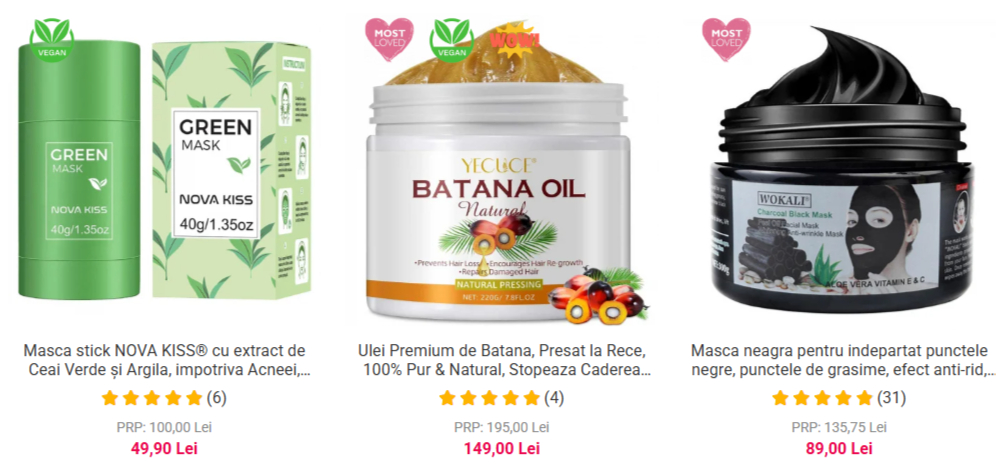View the 6 reviews of Green Mask
This screenshot has width=996, height=475.
(216, 398)
